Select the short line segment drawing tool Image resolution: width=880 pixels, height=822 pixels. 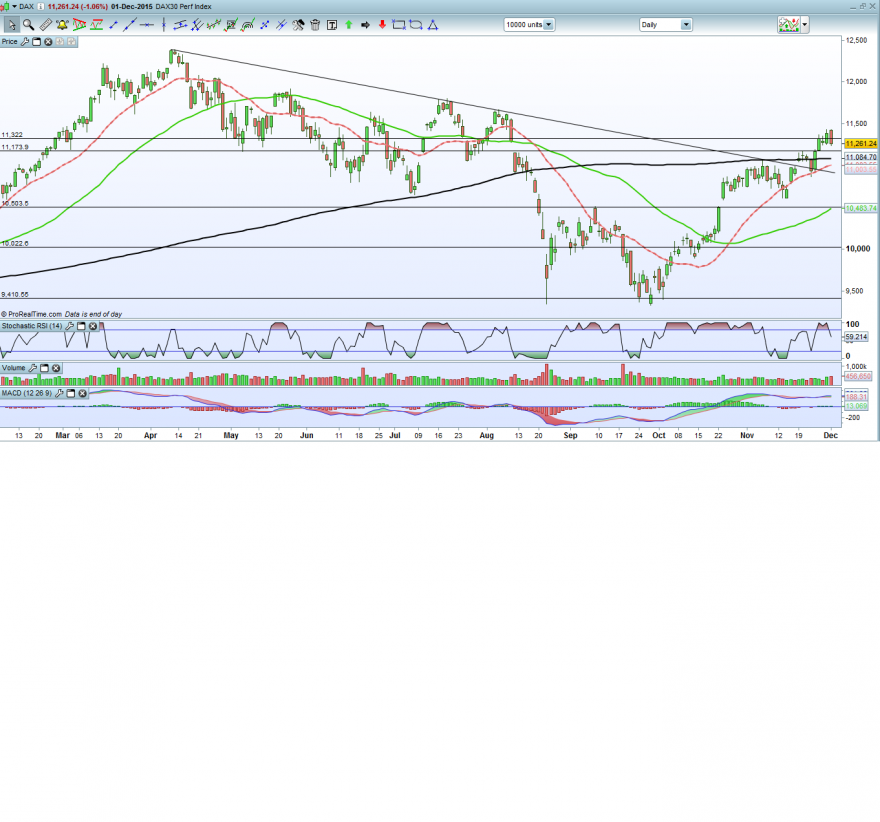pyautogui.click(x=113, y=25)
